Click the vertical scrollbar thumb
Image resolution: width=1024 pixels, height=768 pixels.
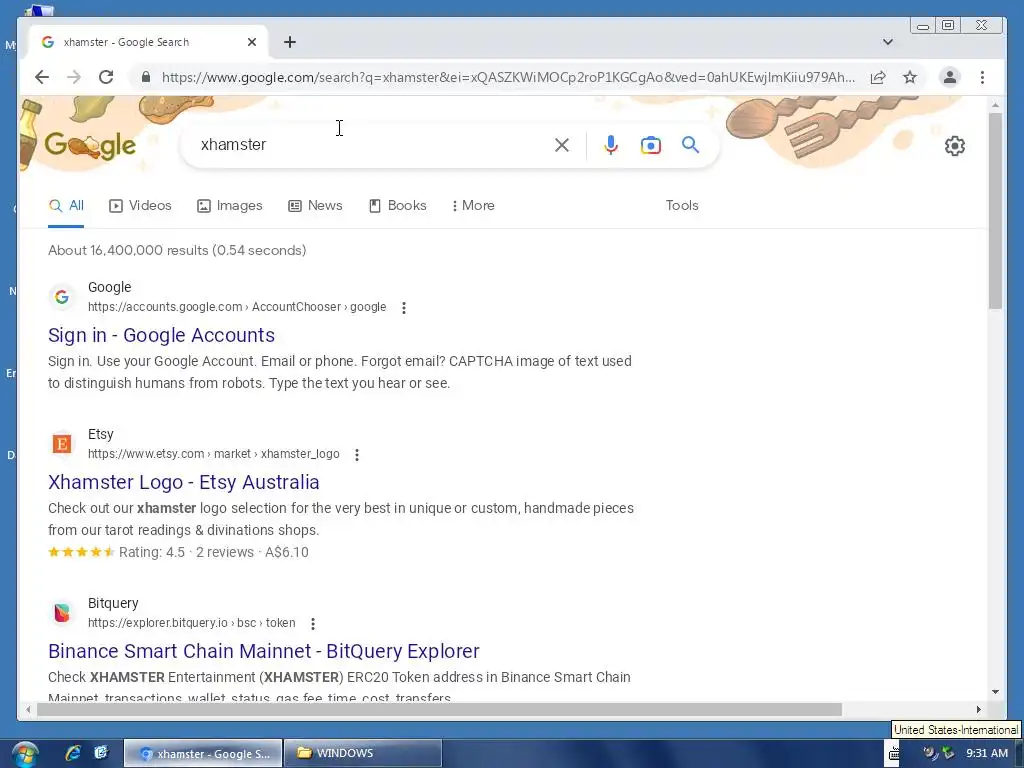[x=995, y=210]
